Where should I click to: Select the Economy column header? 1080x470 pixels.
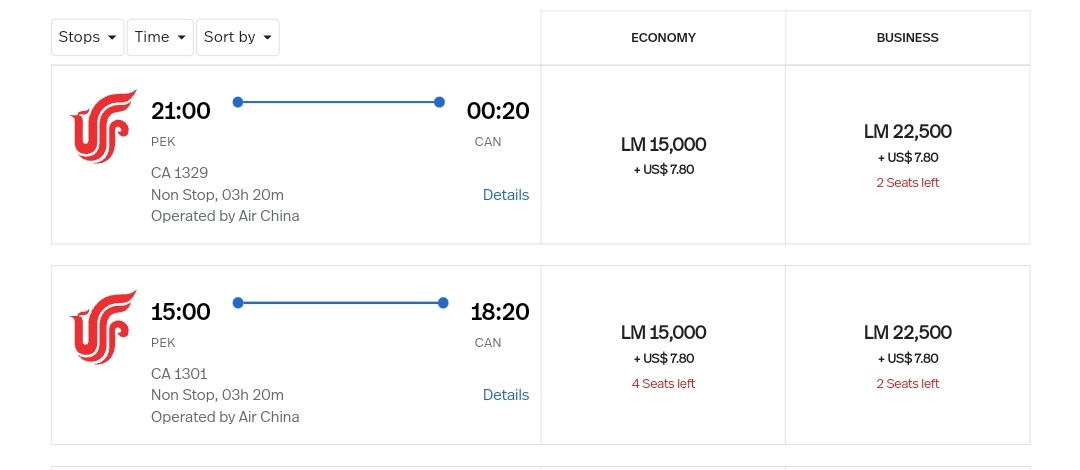663,38
